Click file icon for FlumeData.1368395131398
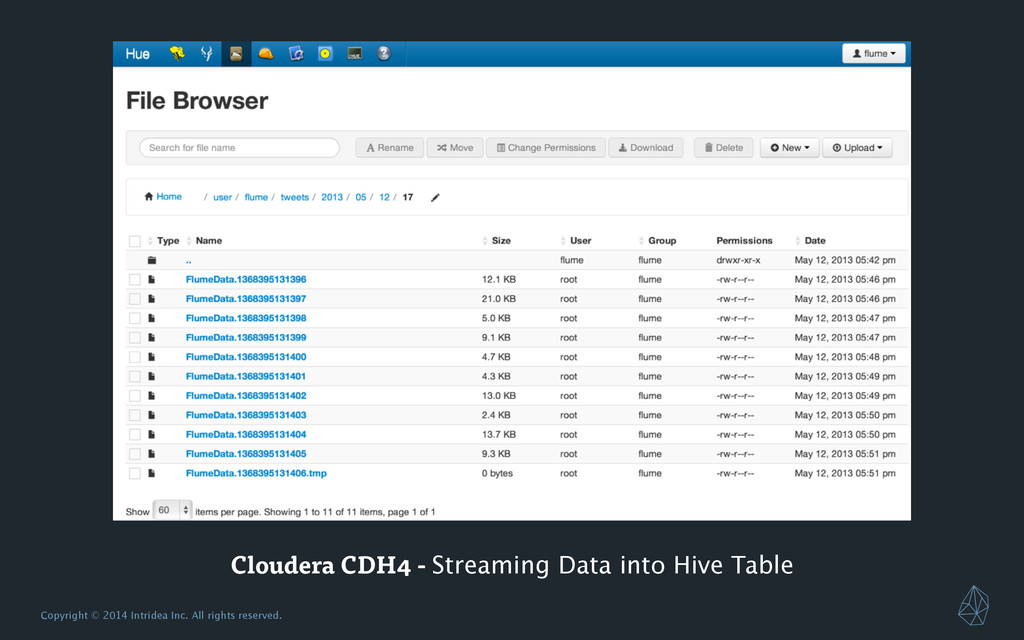Screen dimensions: 1024x640 tap(152, 318)
